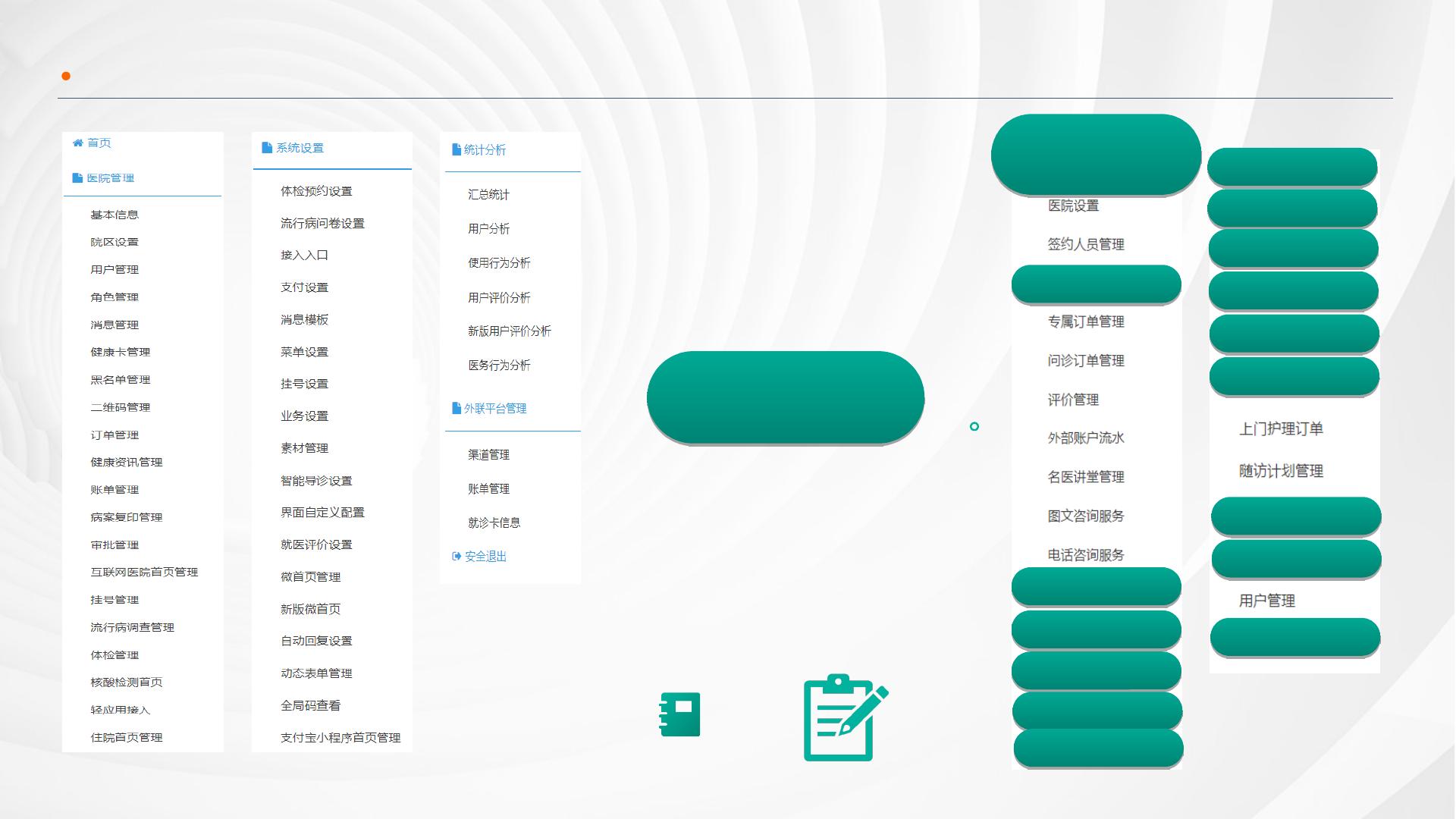Select 上门护理订单 entry
Screen dimensions: 1456x819
(x=1281, y=429)
